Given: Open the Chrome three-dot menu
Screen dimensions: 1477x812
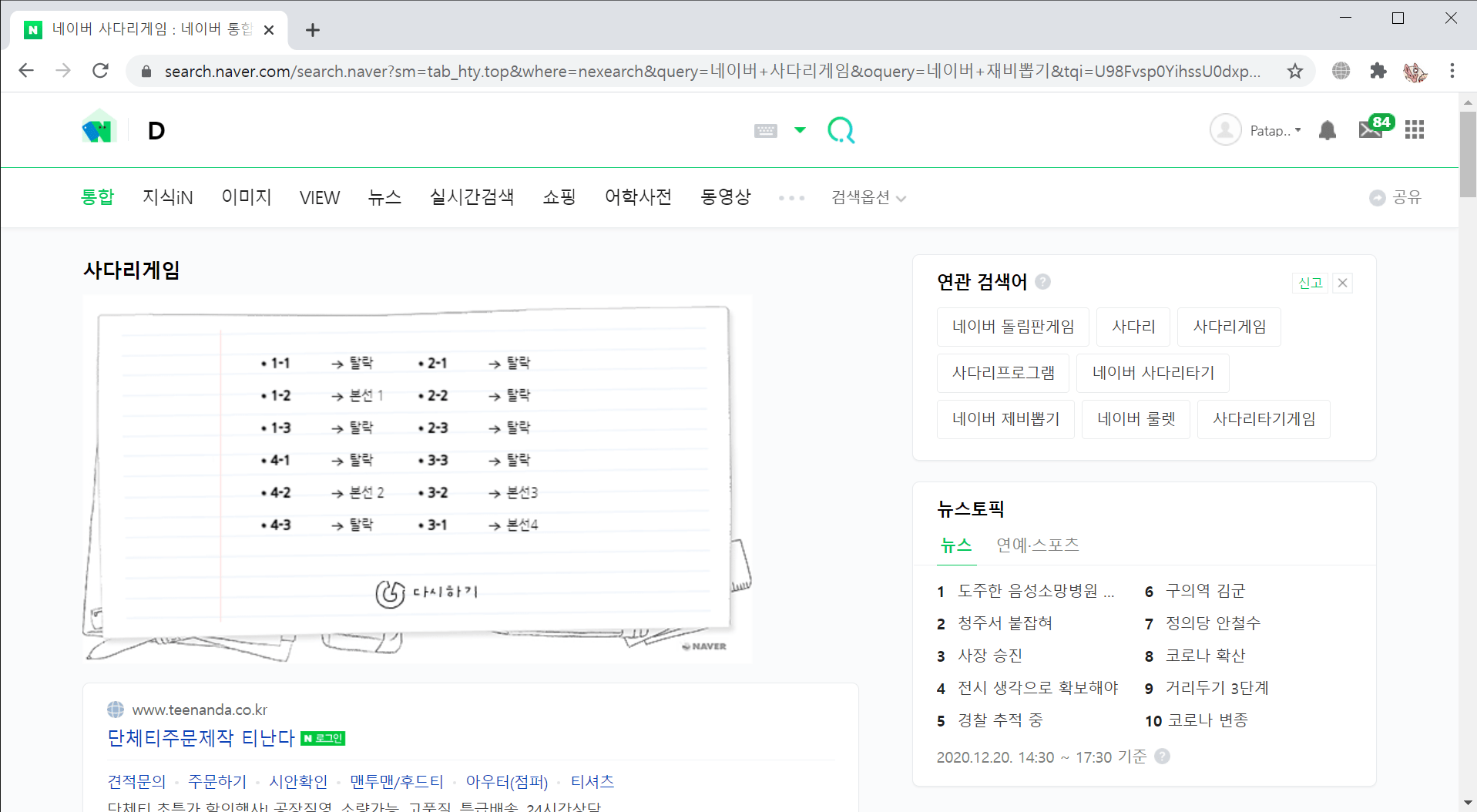Looking at the screenshot, I should 1452,71.
